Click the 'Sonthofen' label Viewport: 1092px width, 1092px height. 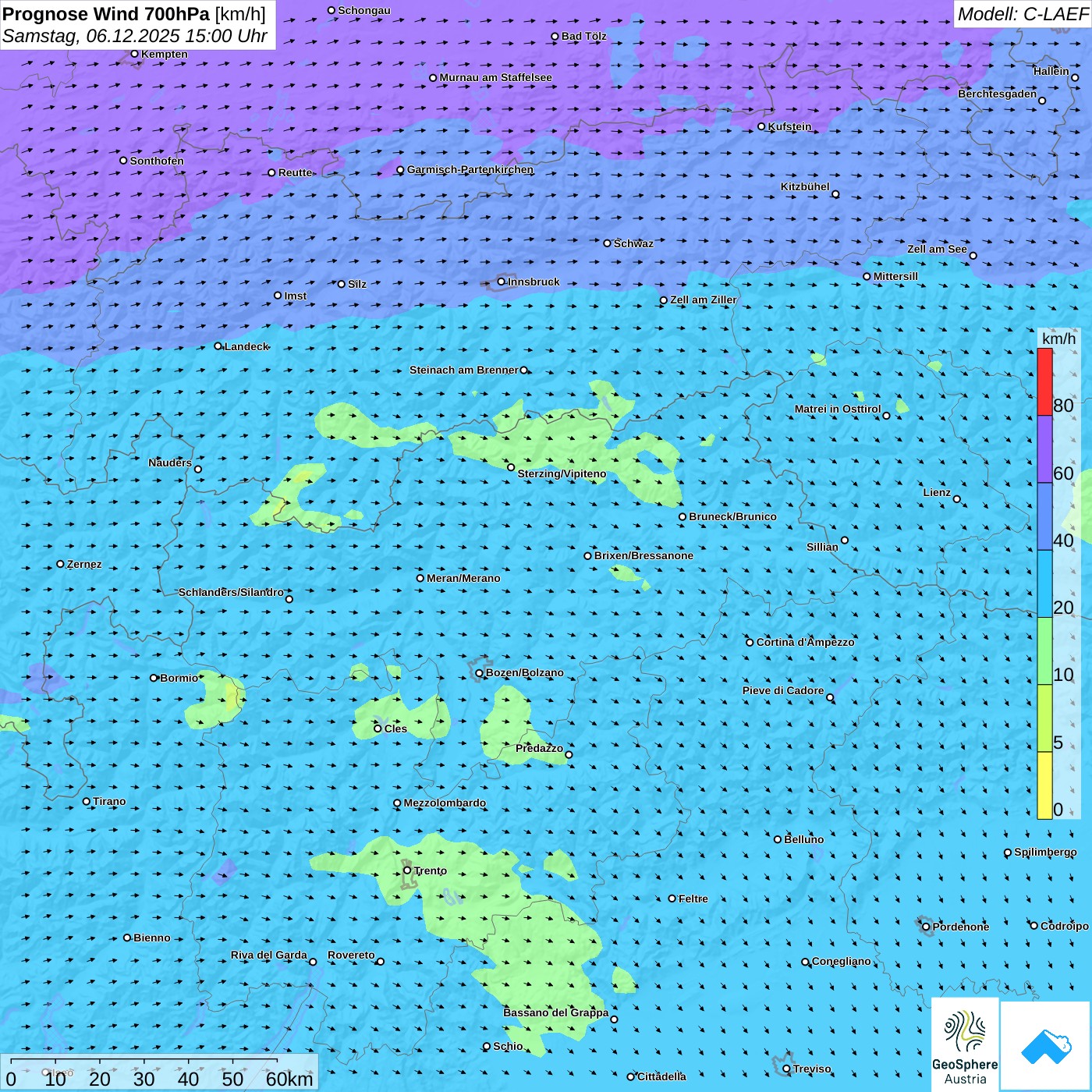(x=157, y=161)
